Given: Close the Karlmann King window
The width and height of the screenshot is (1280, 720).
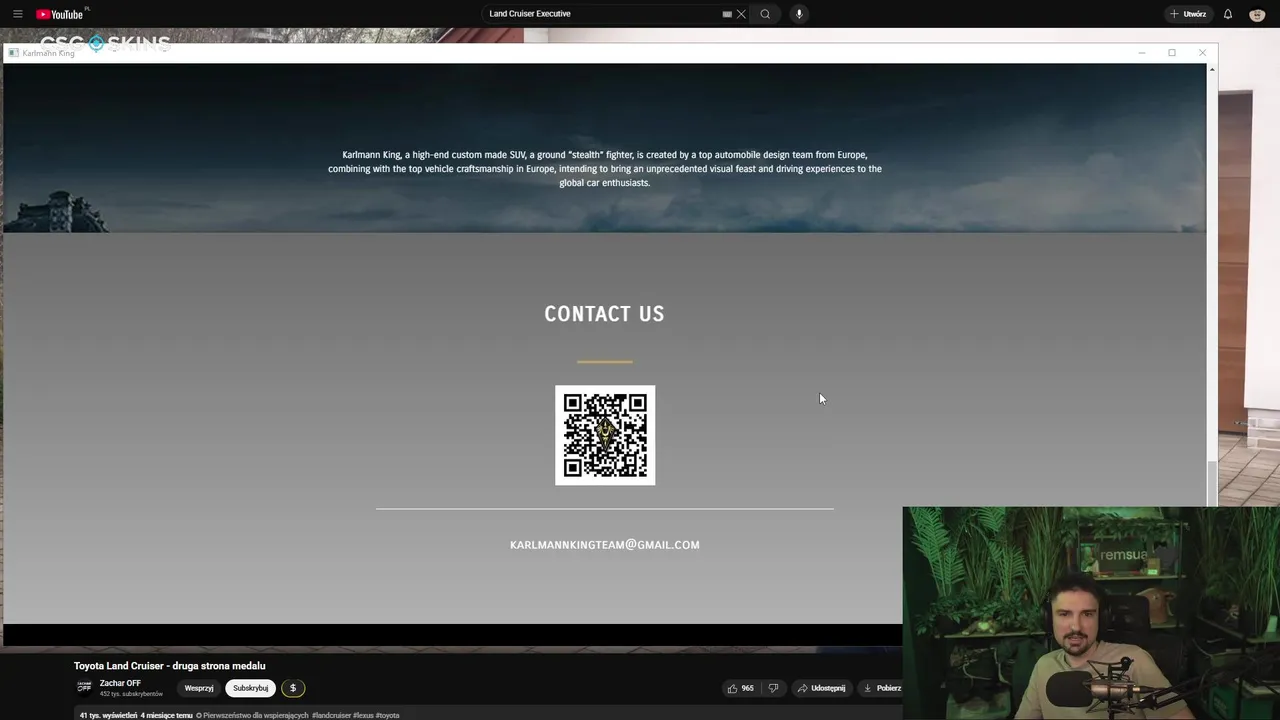Looking at the screenshot, I should pyautogui.click(x=1202, y=53).
